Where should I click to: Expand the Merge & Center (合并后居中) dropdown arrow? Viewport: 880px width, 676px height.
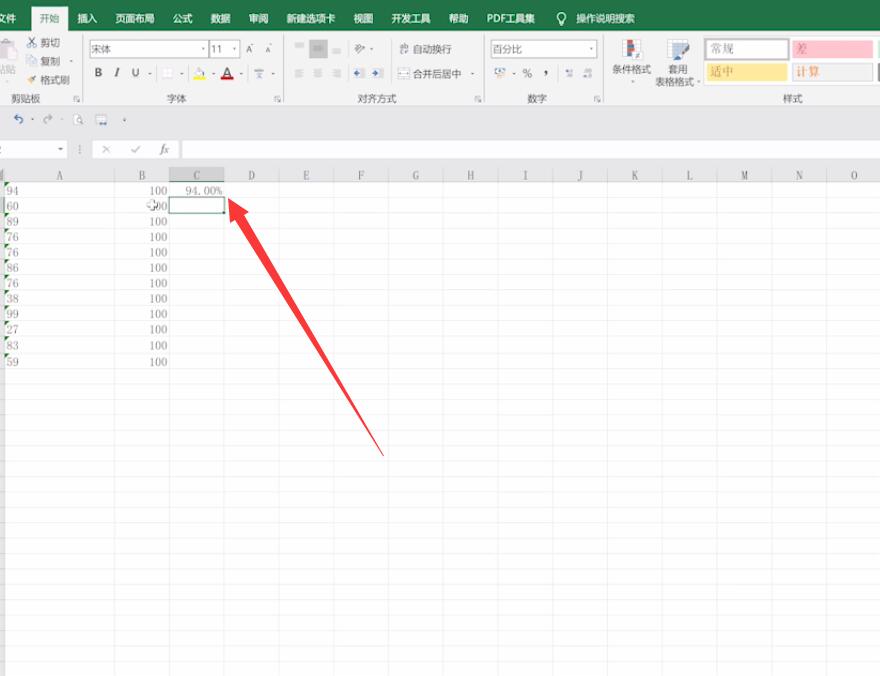pyautogui.click(x=473, y=73)
